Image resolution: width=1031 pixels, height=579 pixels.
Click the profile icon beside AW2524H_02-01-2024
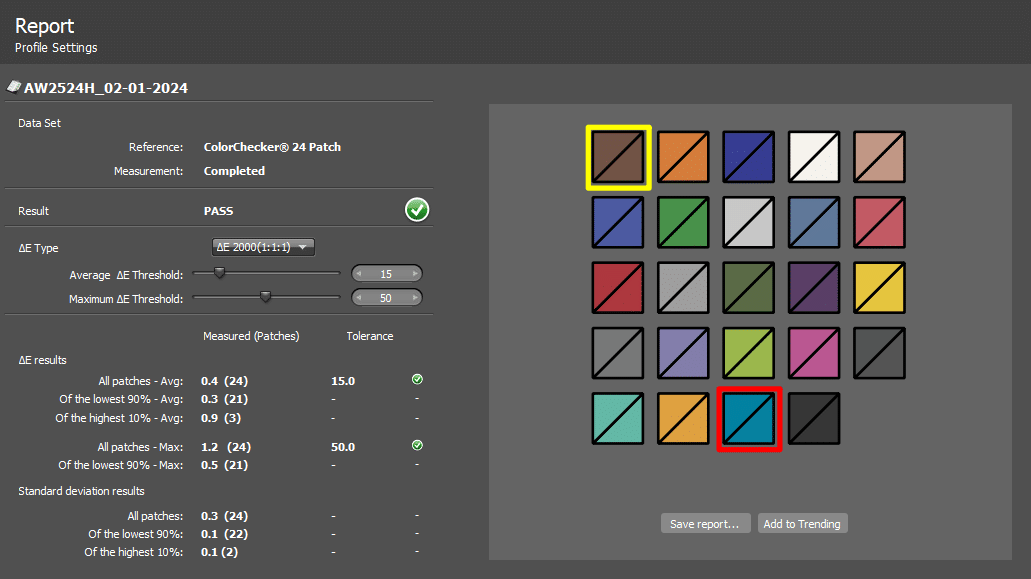14,88
